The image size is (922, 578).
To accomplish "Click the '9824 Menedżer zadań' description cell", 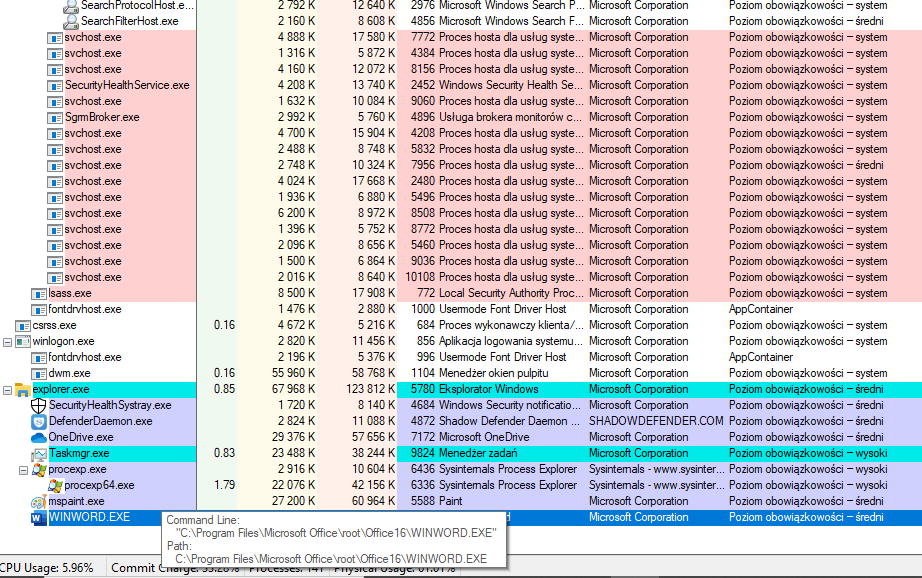I will pyautogui.click(x=464, y=453).
